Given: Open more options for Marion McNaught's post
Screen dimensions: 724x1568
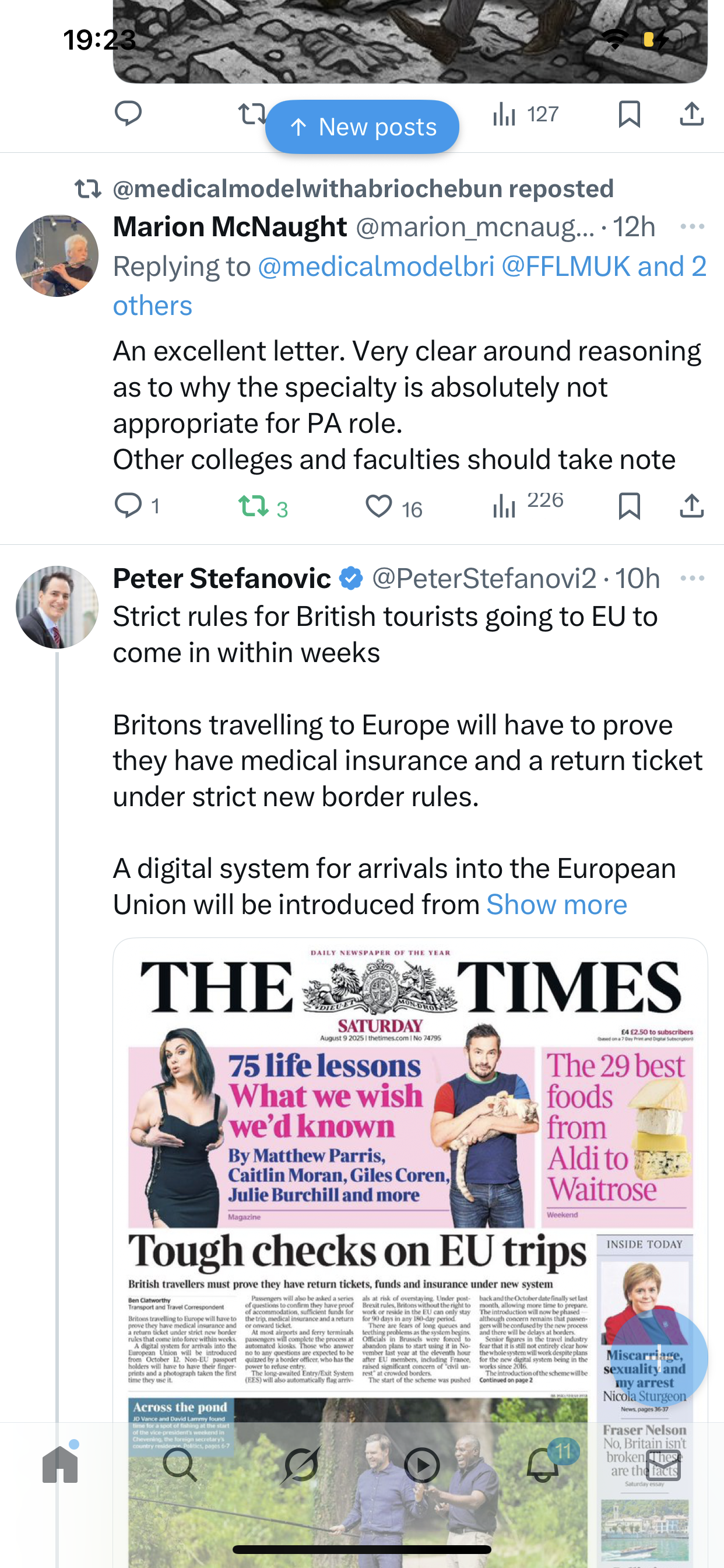Looking at the screenshot, I should click(692, 226).
